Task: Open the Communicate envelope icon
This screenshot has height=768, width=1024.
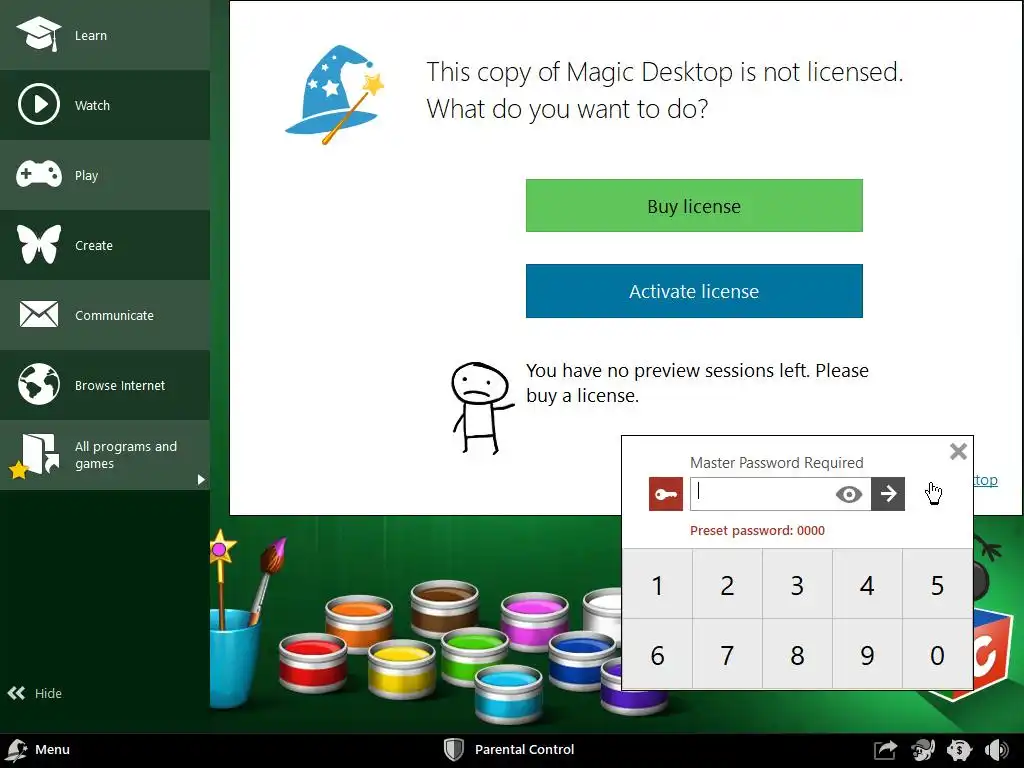Action: tap(39, 314)
